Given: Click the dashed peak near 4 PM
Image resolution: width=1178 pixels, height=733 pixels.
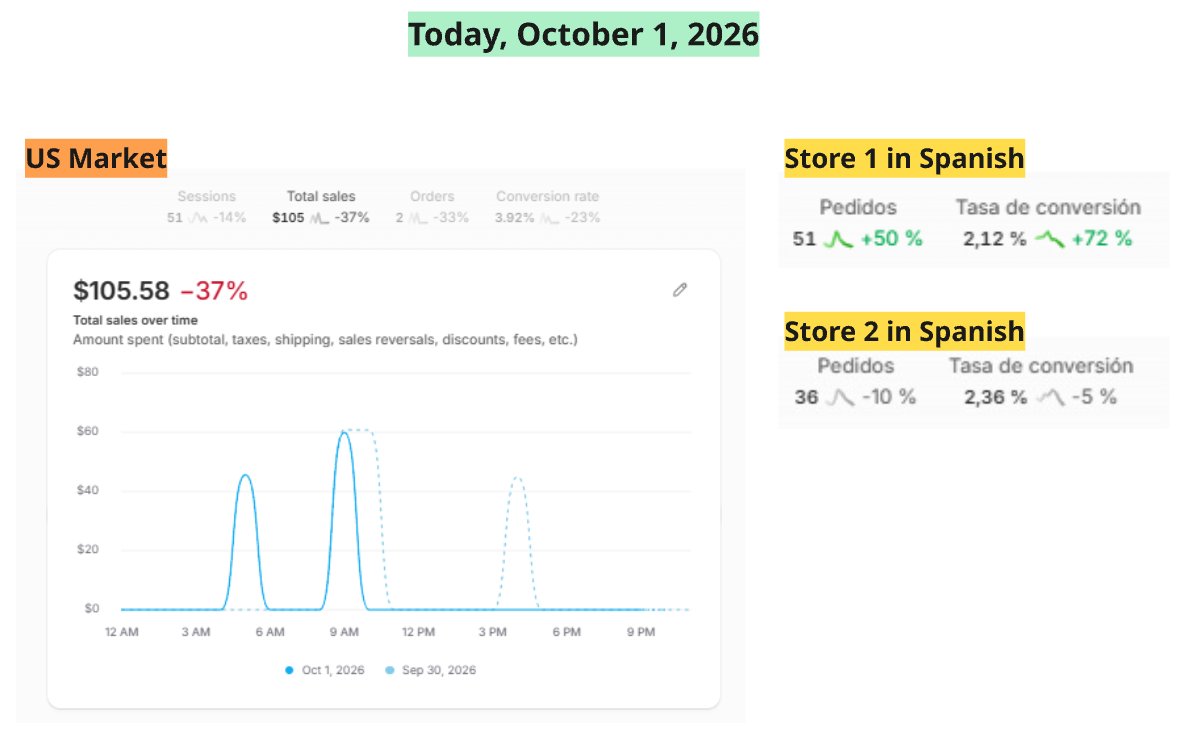Looking at the screenshot, I should click(x=517, y=478).
